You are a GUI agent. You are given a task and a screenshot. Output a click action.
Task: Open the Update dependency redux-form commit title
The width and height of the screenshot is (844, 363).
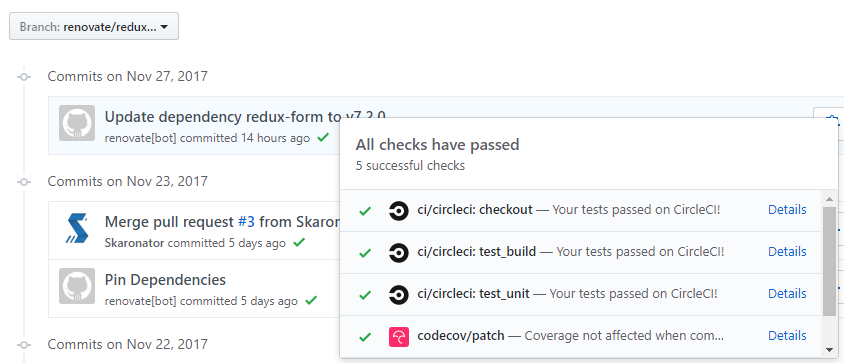[245, 117]
